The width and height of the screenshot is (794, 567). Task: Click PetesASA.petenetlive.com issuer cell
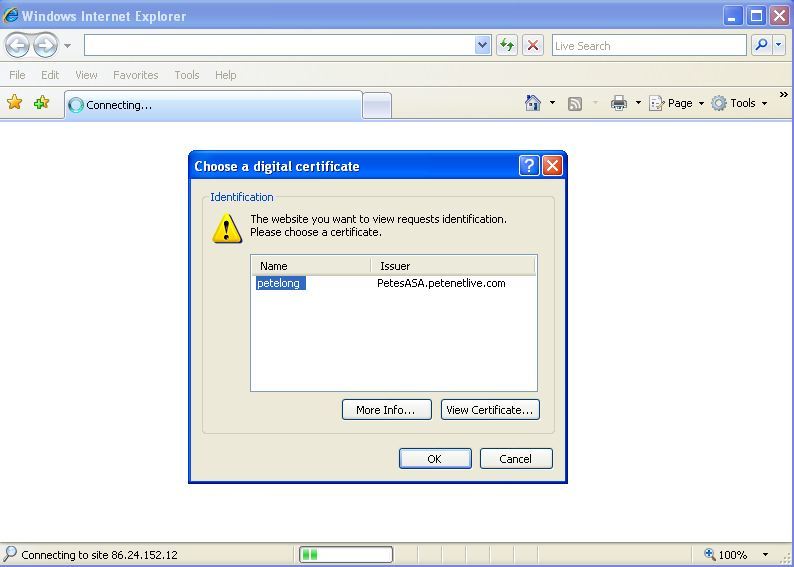coord(441,283)
